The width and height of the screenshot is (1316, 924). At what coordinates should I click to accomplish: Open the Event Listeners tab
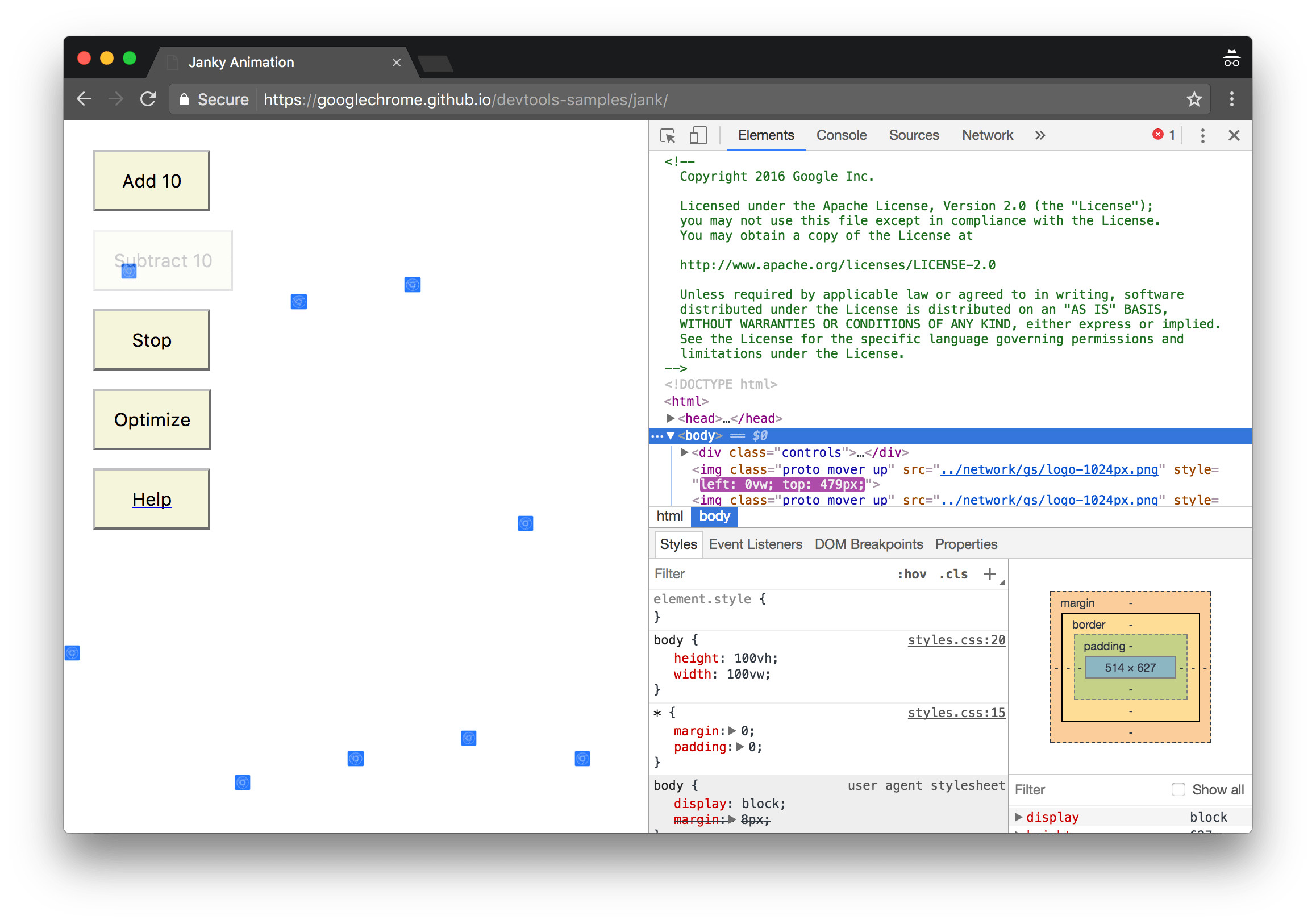[755, 544]
